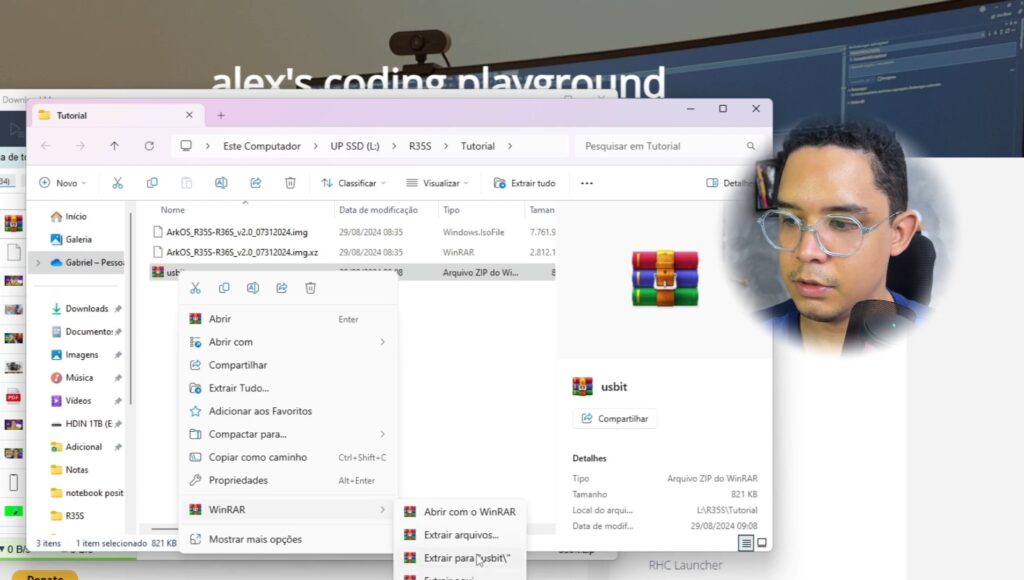Click the Share icon in Explorer toolbar
This screenshot has width=1024, height=580.
pyautogui.click(x=256, y=183)
